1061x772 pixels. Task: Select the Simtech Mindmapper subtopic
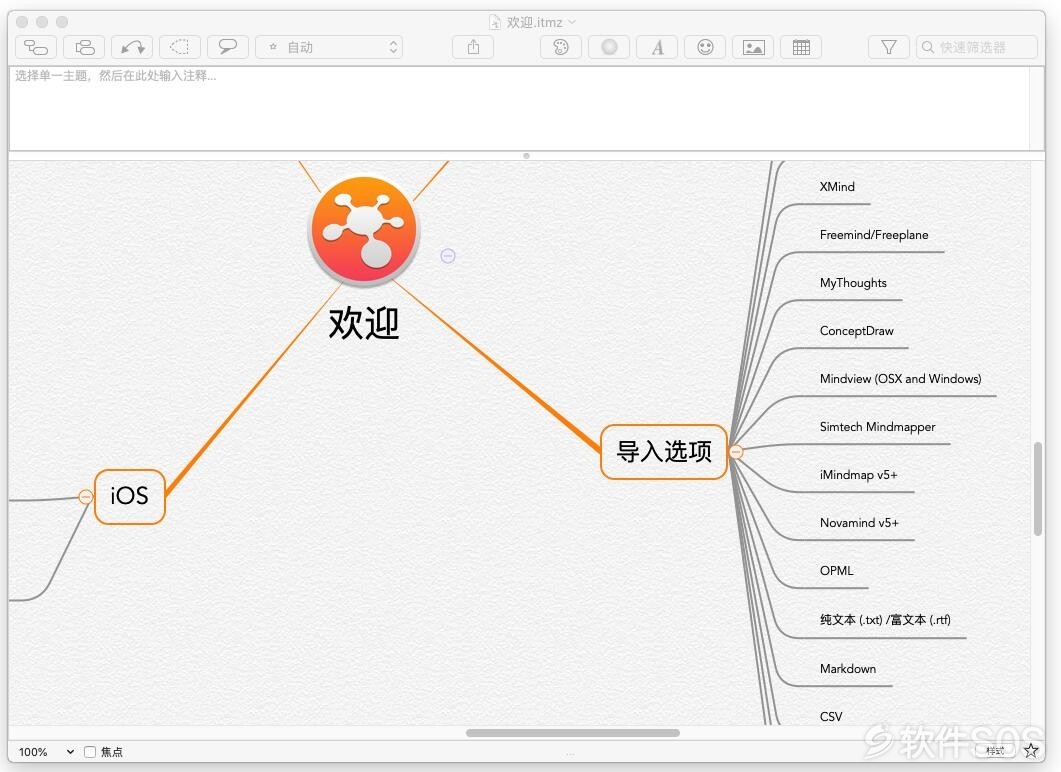tap(878, 427)
